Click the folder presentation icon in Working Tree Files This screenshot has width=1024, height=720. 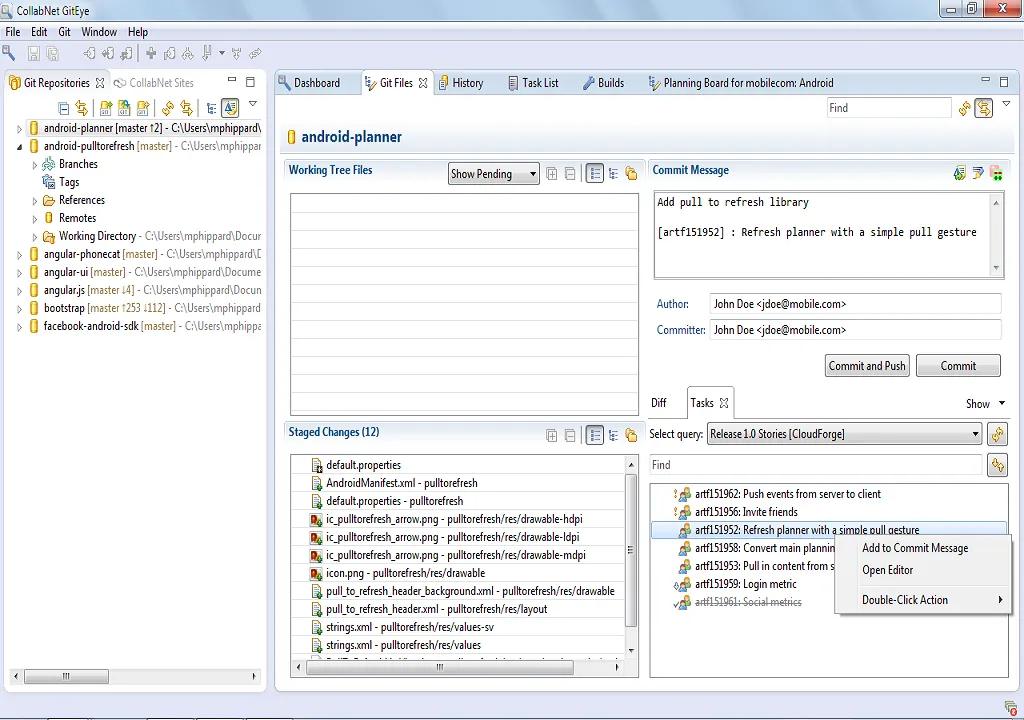coord(631,174)
